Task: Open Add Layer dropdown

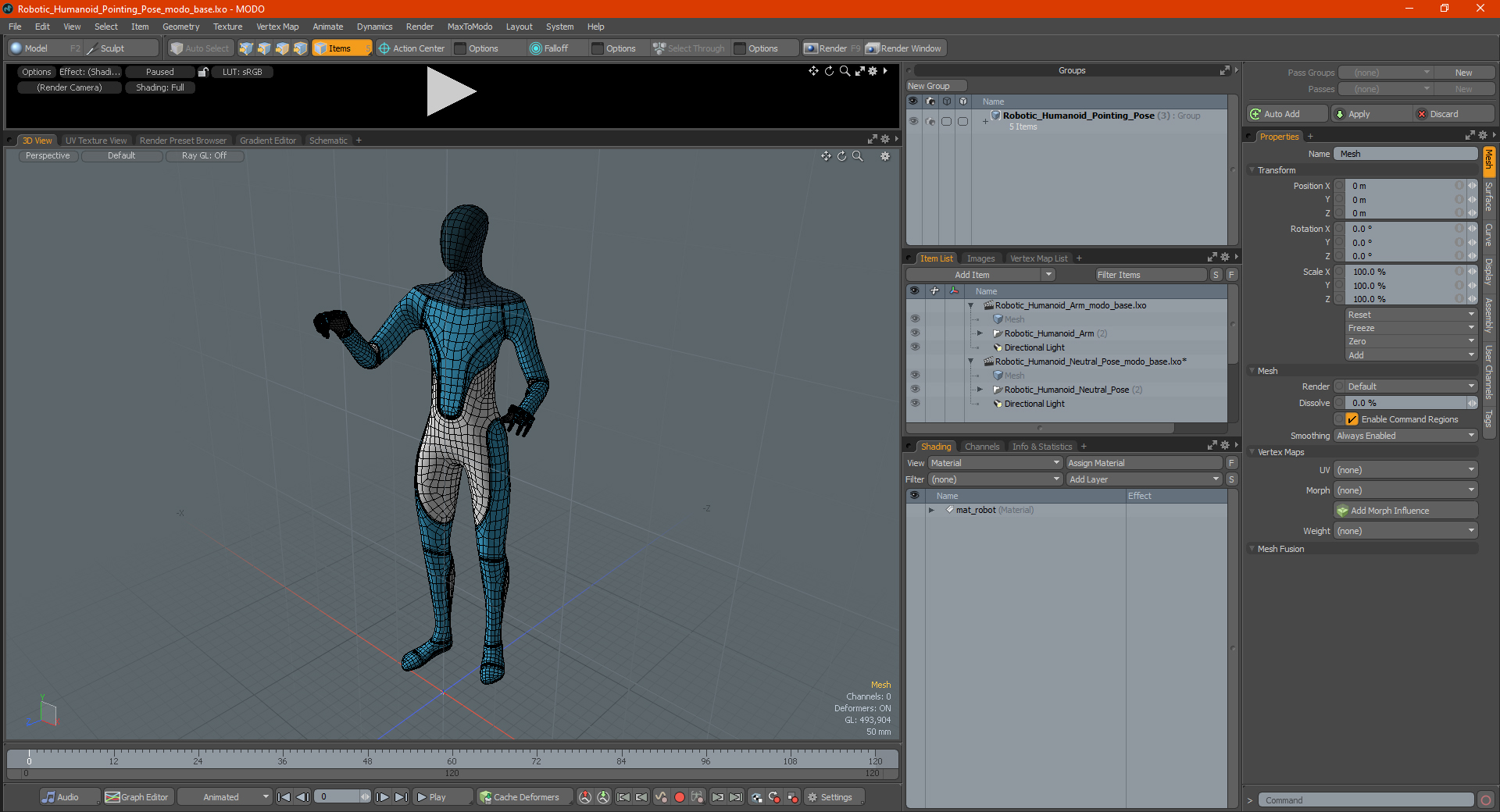Action: (x=1144, y=479)
